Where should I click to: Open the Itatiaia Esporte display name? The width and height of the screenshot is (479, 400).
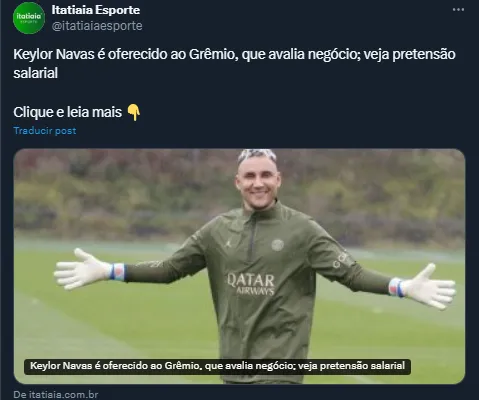click(96, 10)
